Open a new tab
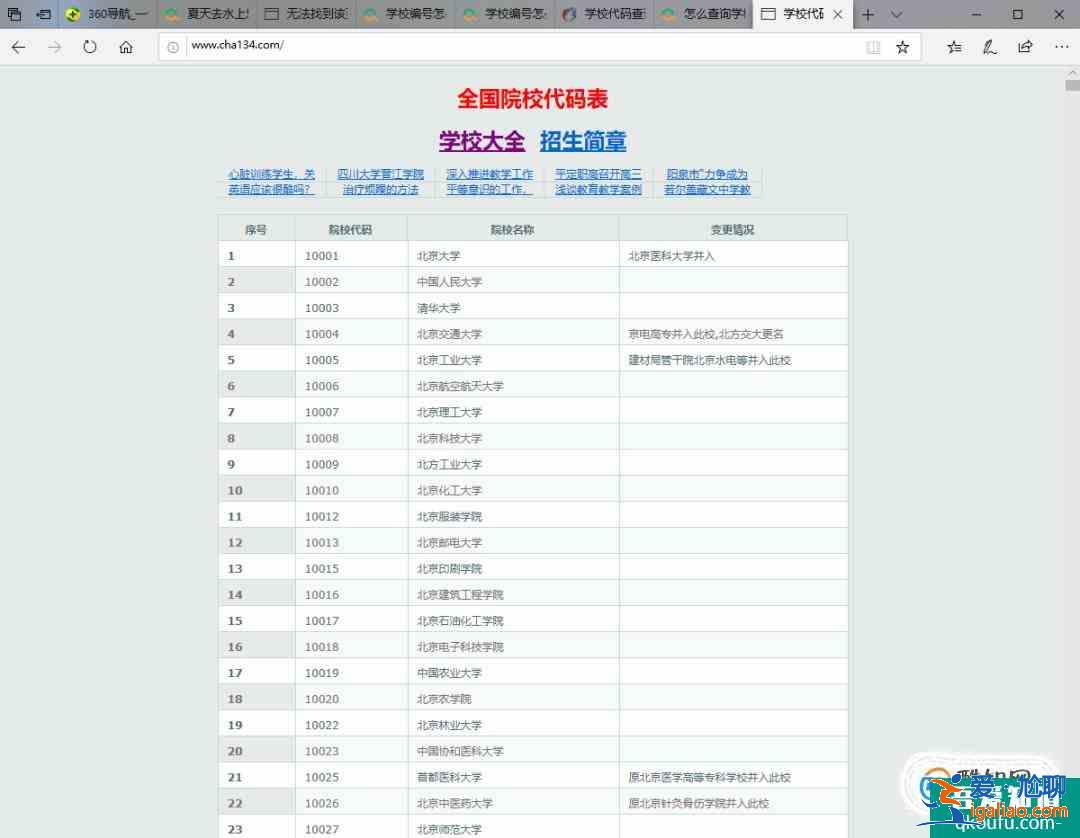 tap(868, 14)
